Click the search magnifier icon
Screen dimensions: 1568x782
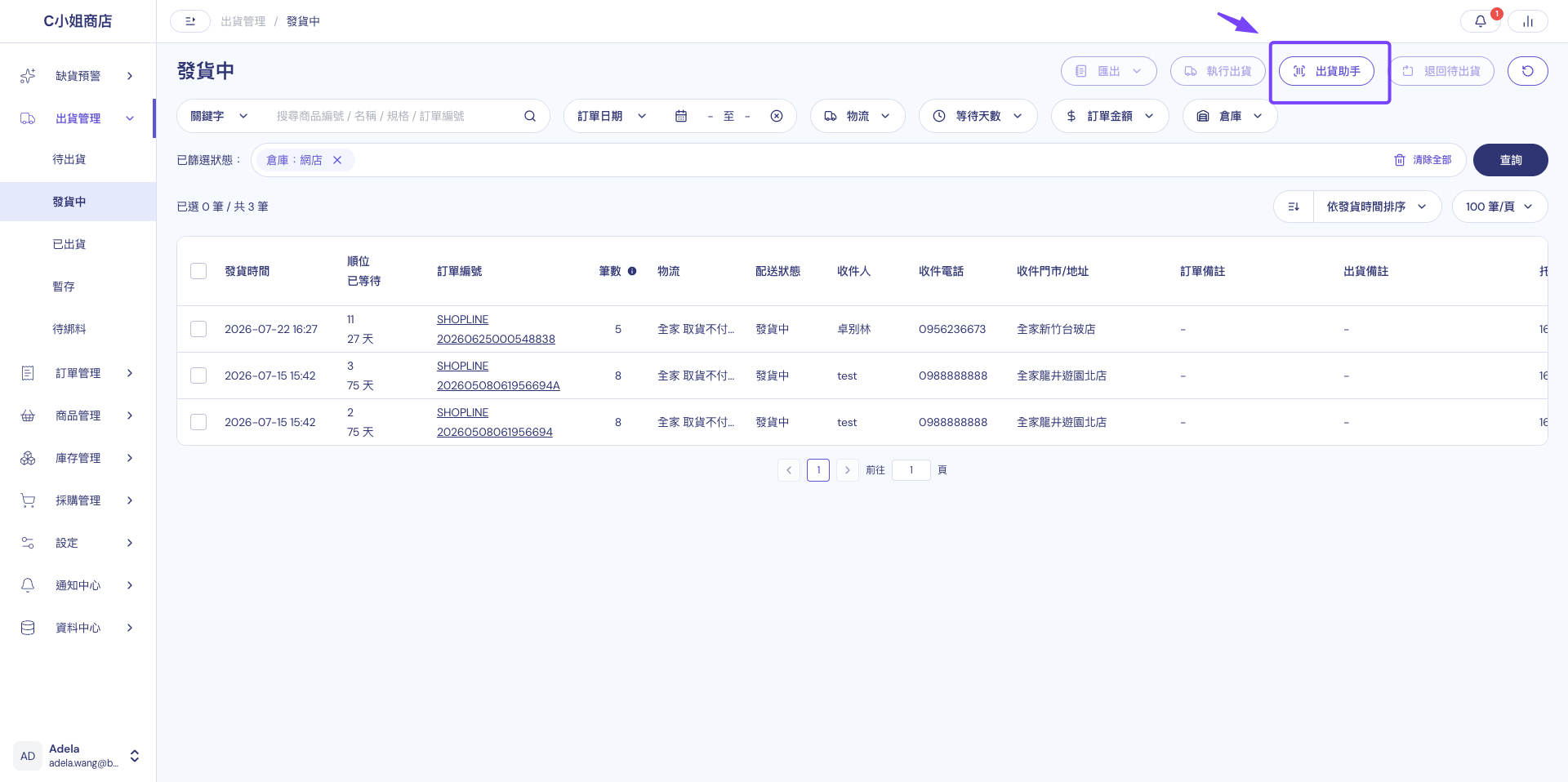click(530, 116)
